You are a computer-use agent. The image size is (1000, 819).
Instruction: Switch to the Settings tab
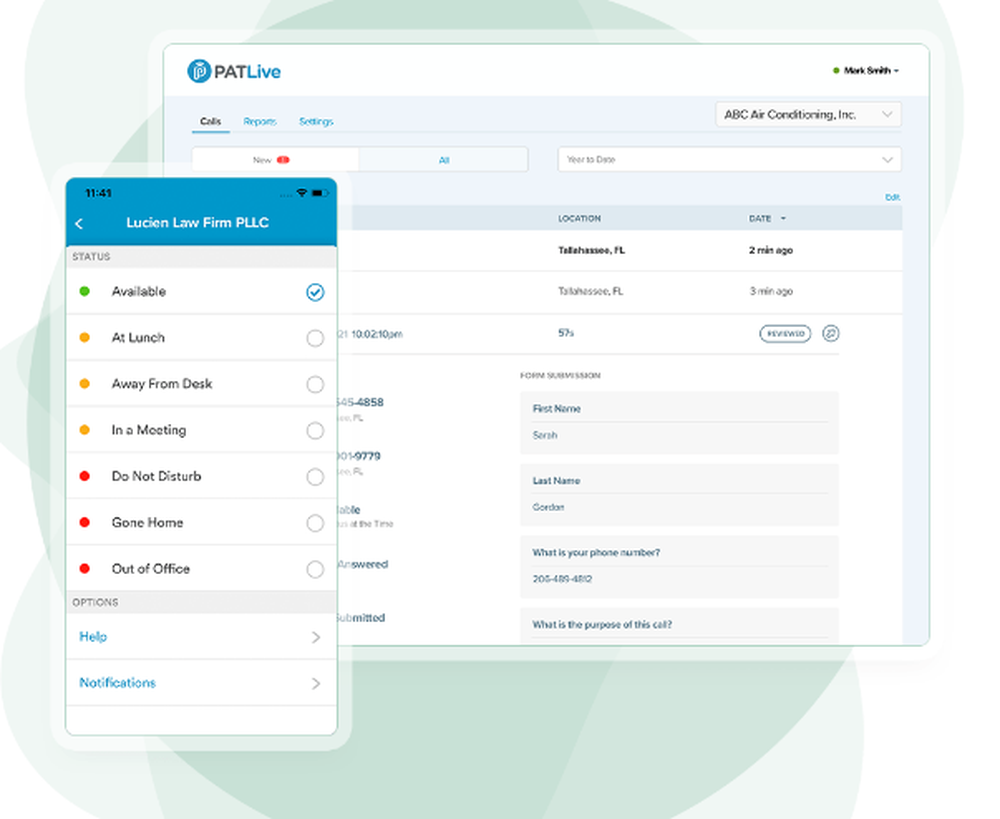[x=316, y=121]
